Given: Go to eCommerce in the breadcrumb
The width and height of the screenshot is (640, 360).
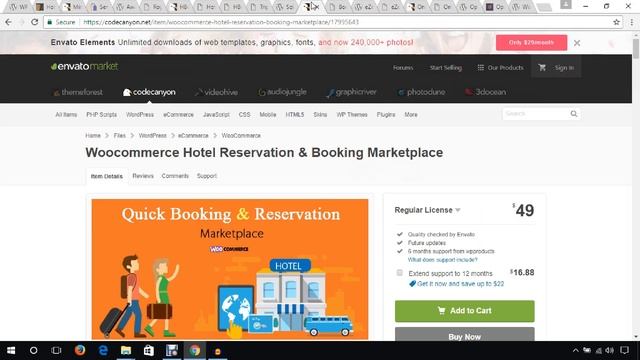Looking at the screenshot, I should [x=193, y=136].
